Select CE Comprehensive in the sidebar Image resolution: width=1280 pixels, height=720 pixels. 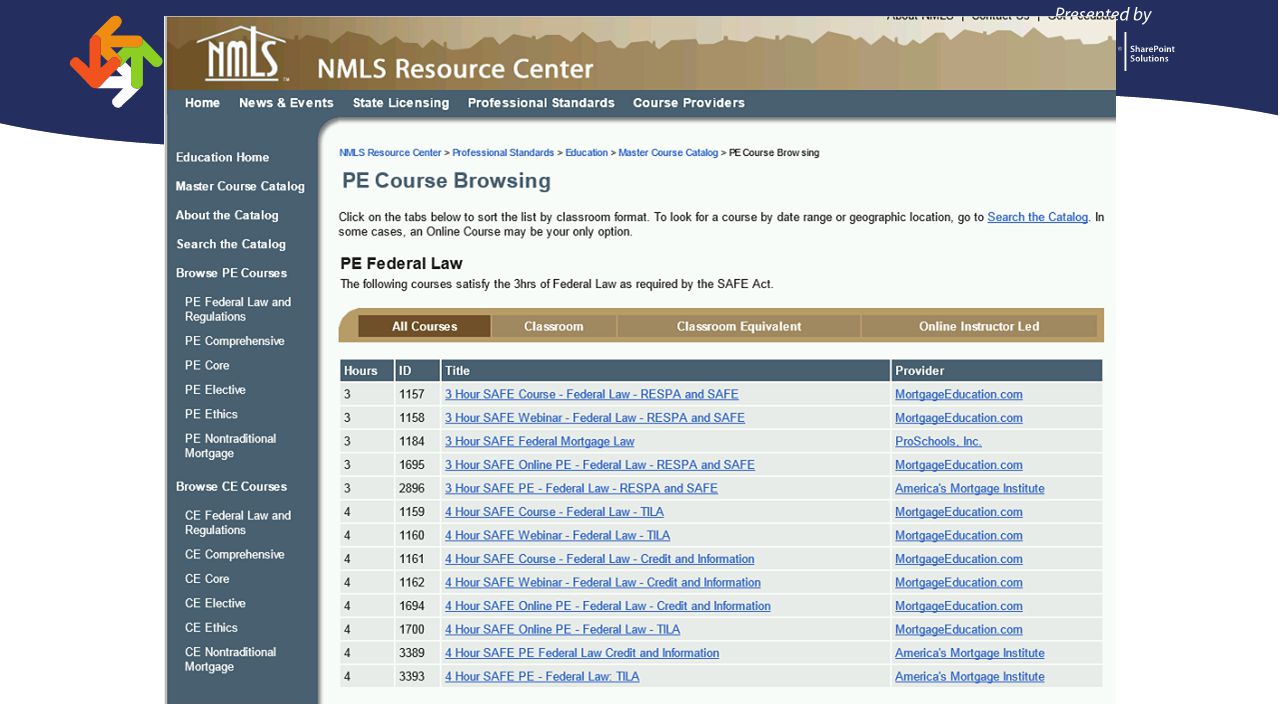coord(234,555)
